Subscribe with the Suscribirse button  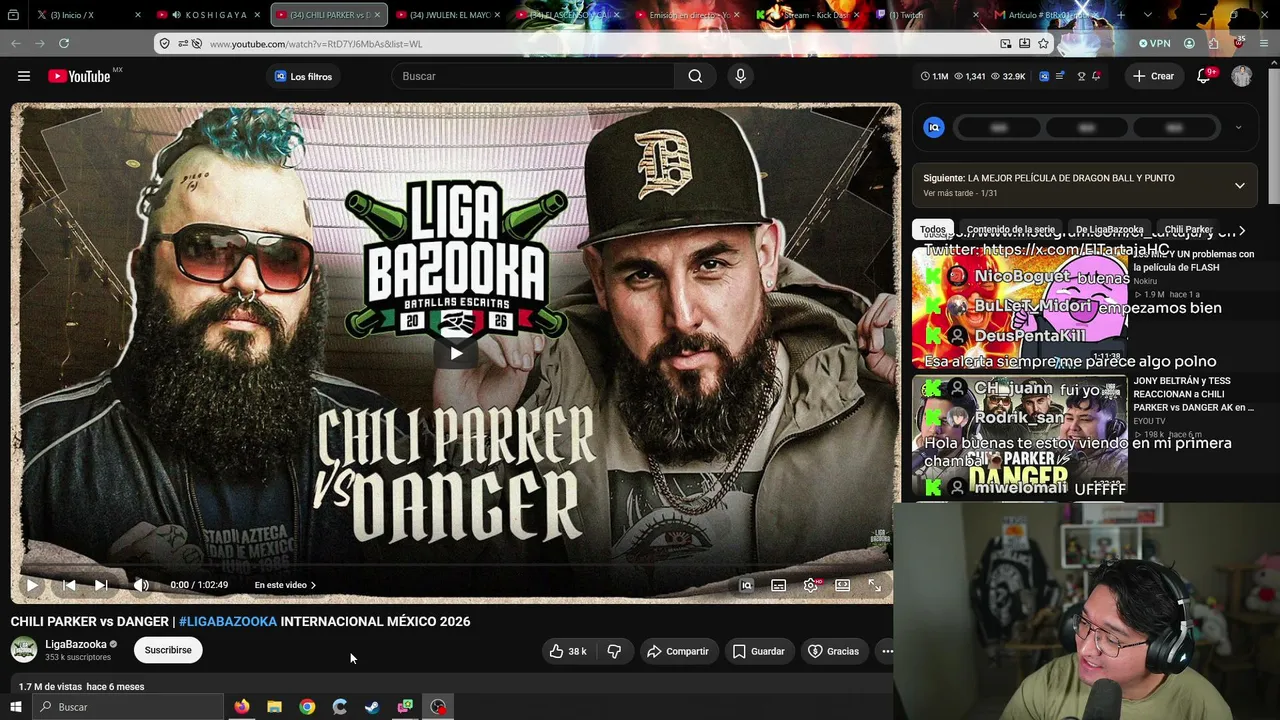click(168, 650)
